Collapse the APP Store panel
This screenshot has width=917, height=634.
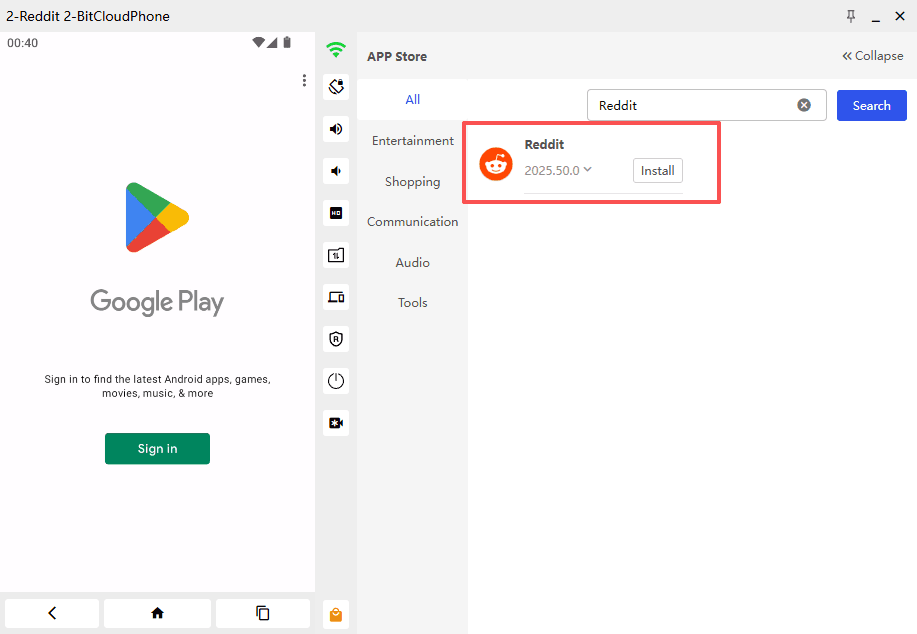pyautogui.click(x=872, y=56)
